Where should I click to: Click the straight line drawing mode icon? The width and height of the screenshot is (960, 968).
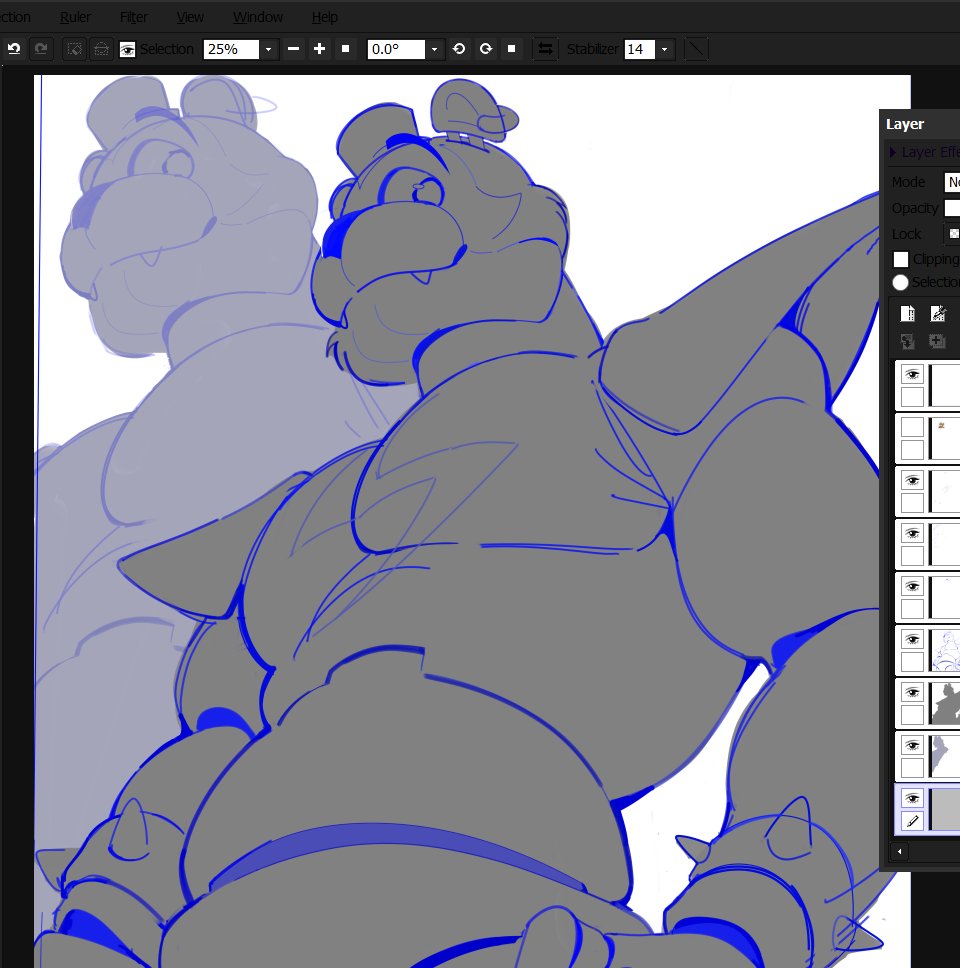point(696,49)
